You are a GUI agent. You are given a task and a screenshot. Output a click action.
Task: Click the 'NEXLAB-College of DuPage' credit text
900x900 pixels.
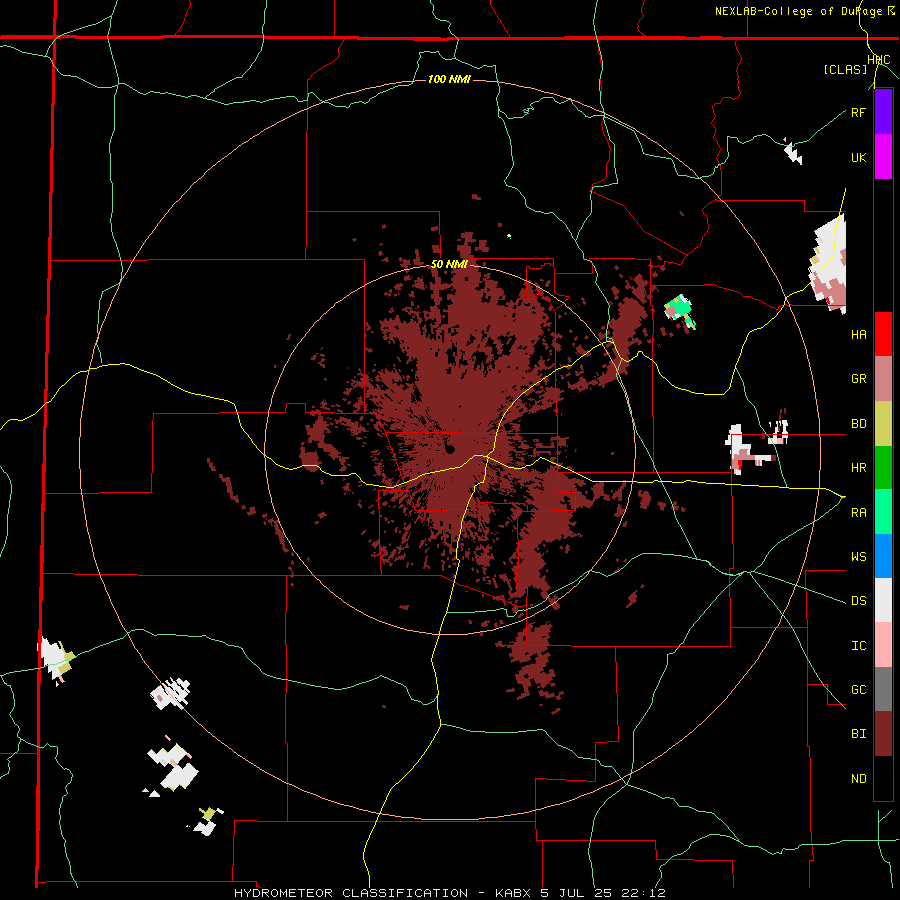pos(800,11)
